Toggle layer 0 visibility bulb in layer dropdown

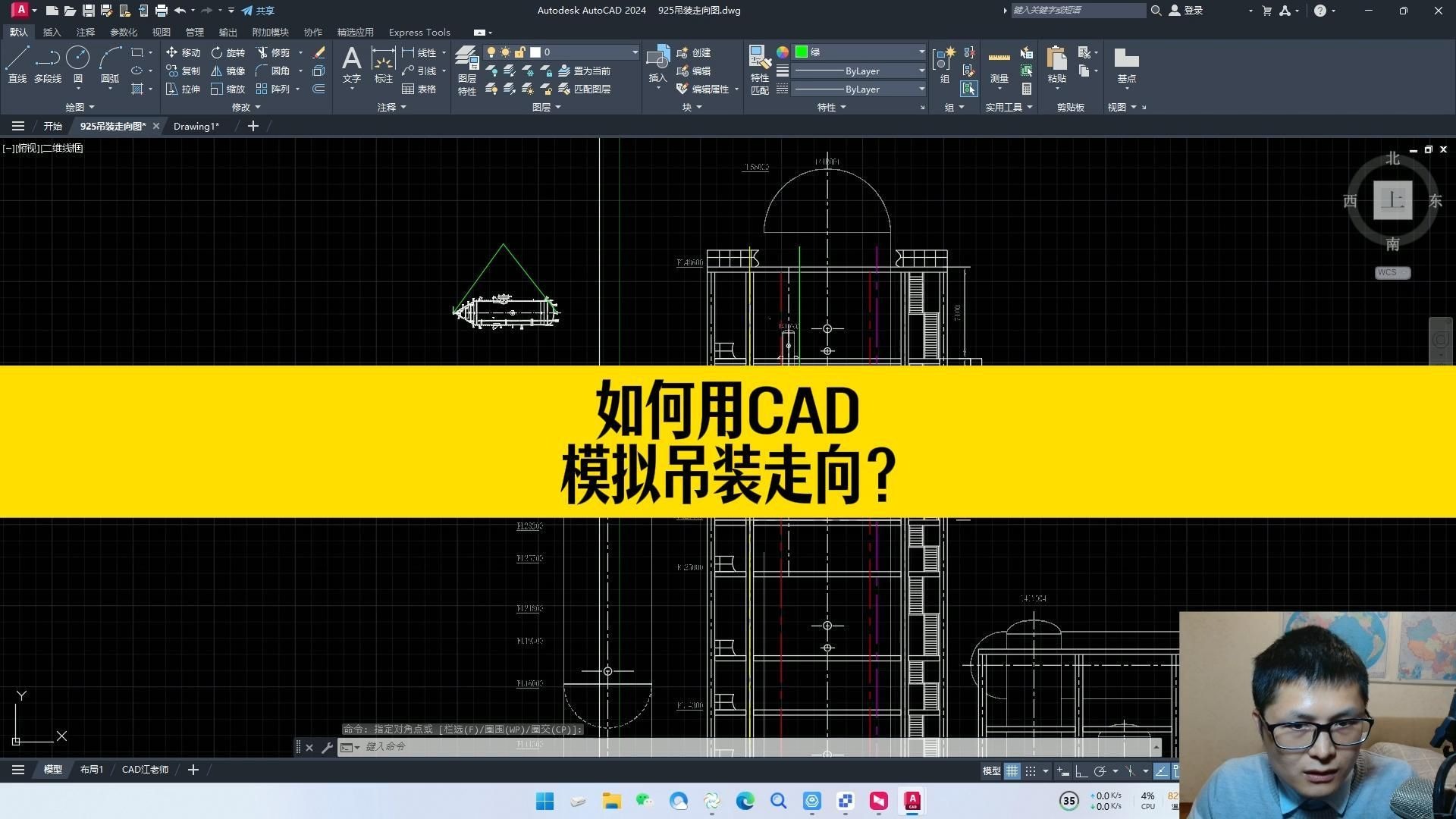pos(491,52)
